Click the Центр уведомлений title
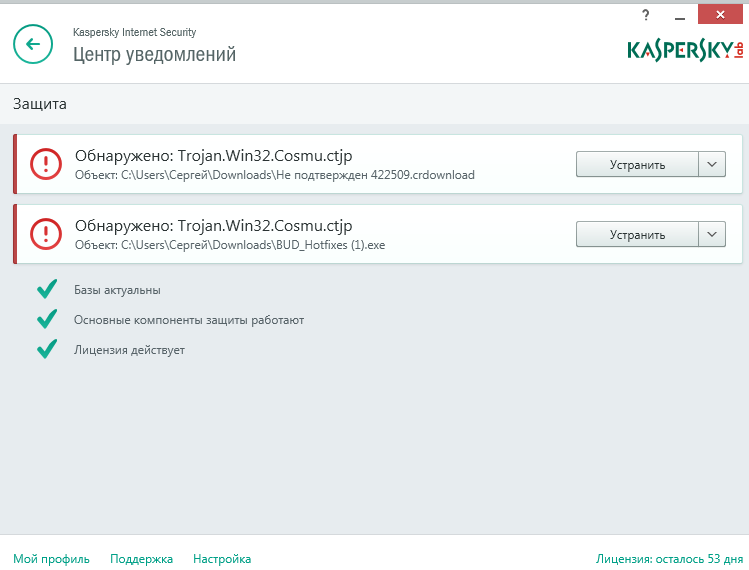Viewport: 749px width, 570px height. click(154, 54)
